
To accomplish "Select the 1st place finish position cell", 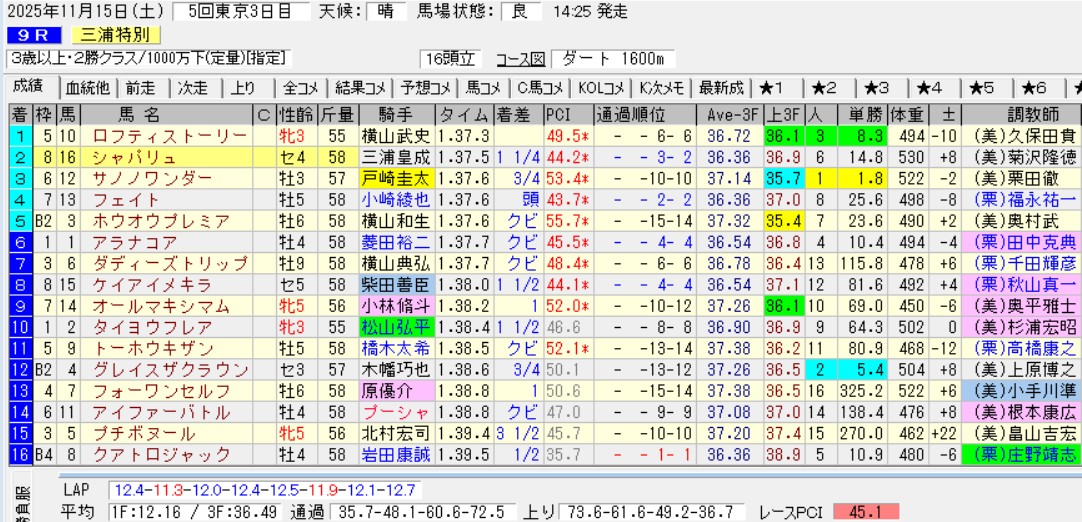I will coord(18,135).
